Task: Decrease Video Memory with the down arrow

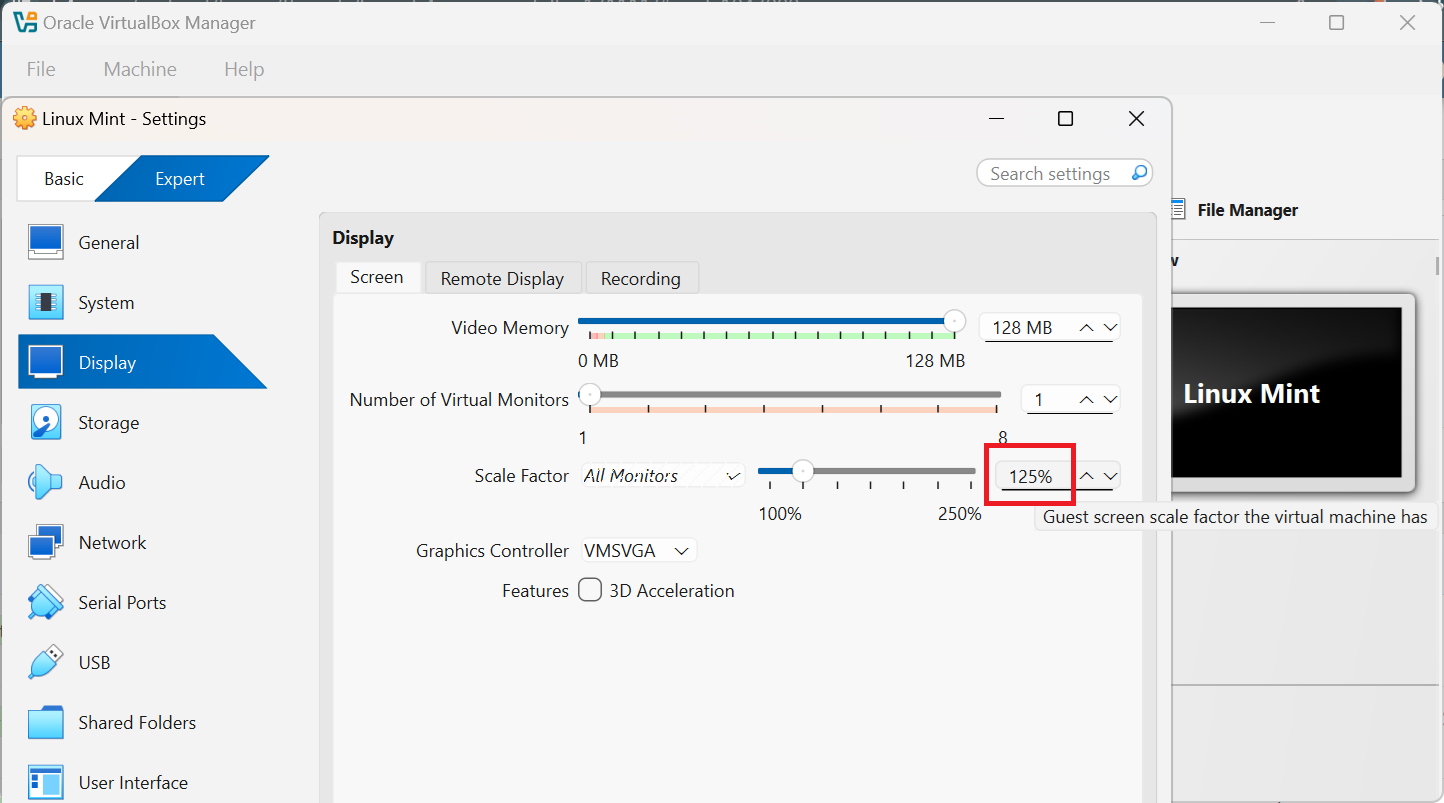Action: click(x=1109, y=327)
